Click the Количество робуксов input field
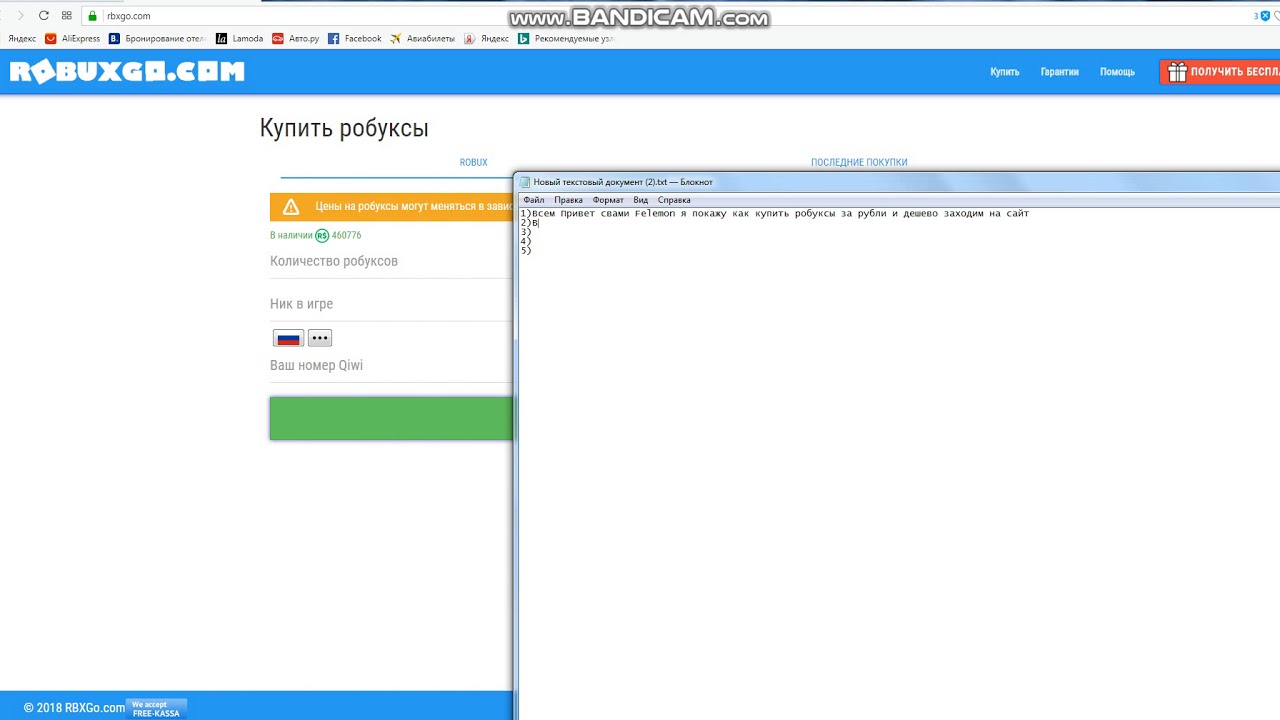 [x=391, y=261]
